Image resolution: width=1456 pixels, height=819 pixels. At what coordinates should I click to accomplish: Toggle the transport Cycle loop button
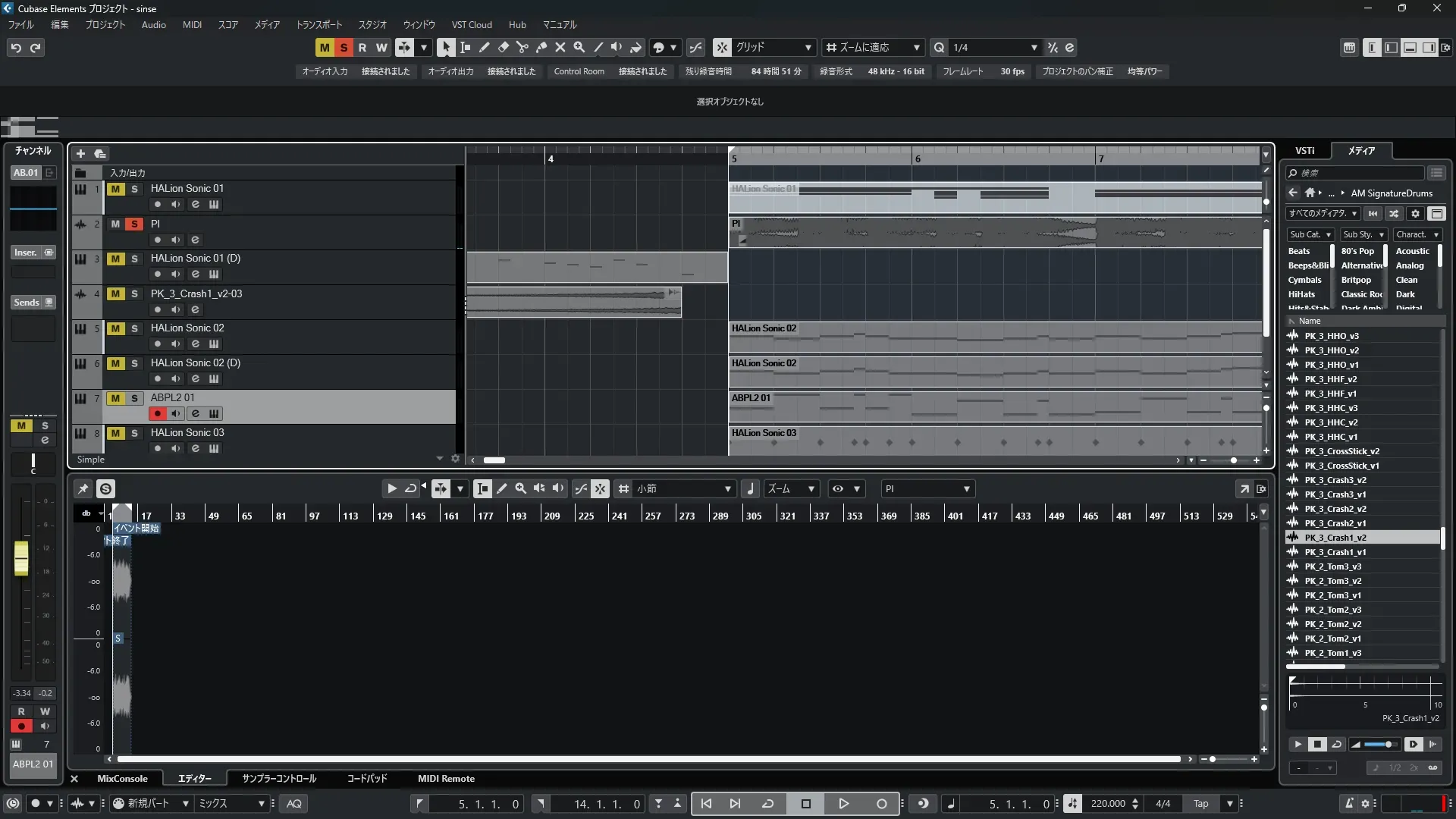(x=767, y=804)
